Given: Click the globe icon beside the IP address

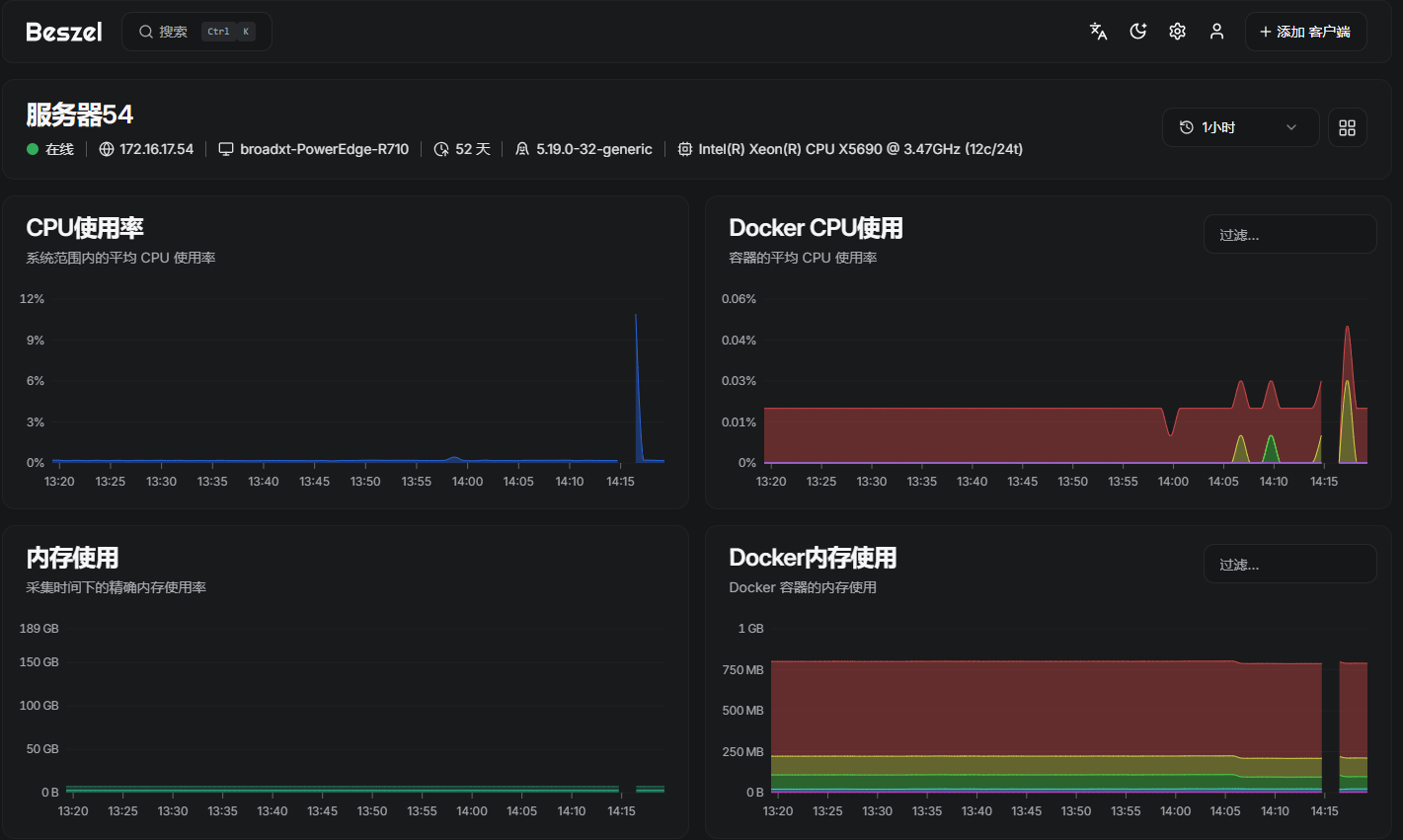Looking at the screenshot, I should [107, 149].
